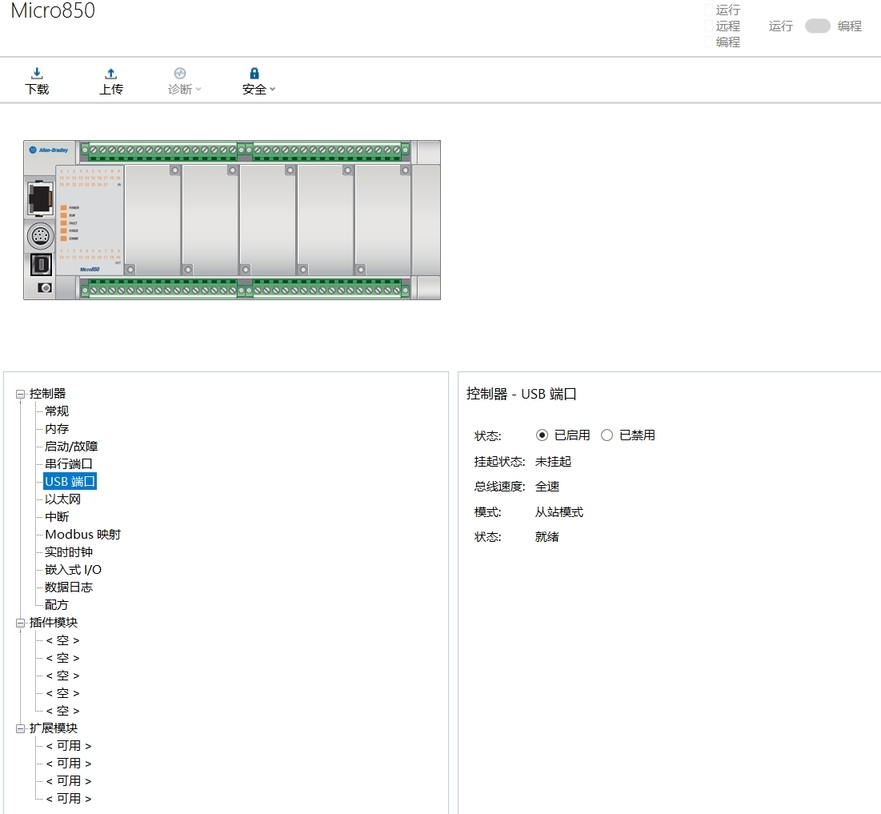This screenshot has width=881, height=814.
Task: Click the round serial port on the controller image
Action: click(x=40, y=236)
